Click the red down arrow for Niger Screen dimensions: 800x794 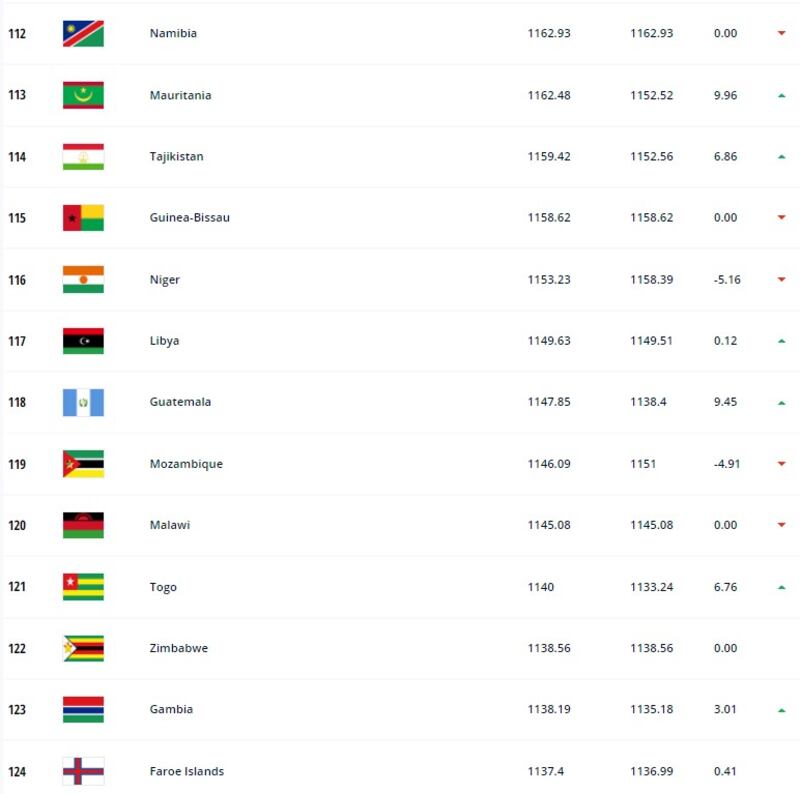781,279
